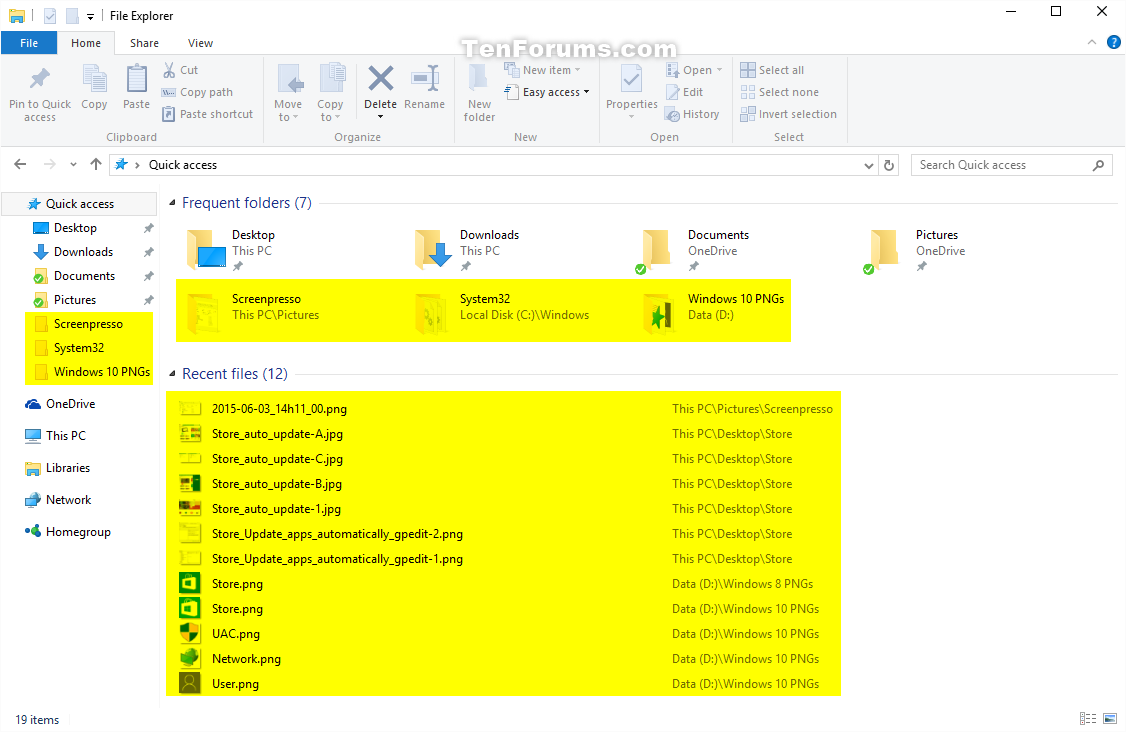Open the Easy access dropdown
This screenshot has height=732, width=1126.
(547, 92)
